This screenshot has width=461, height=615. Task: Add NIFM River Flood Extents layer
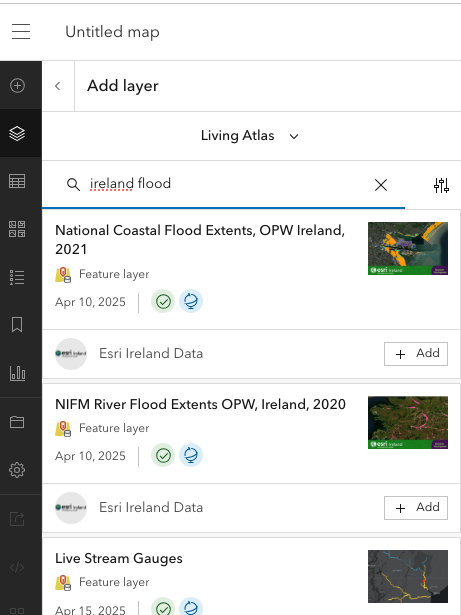[416, 508]
